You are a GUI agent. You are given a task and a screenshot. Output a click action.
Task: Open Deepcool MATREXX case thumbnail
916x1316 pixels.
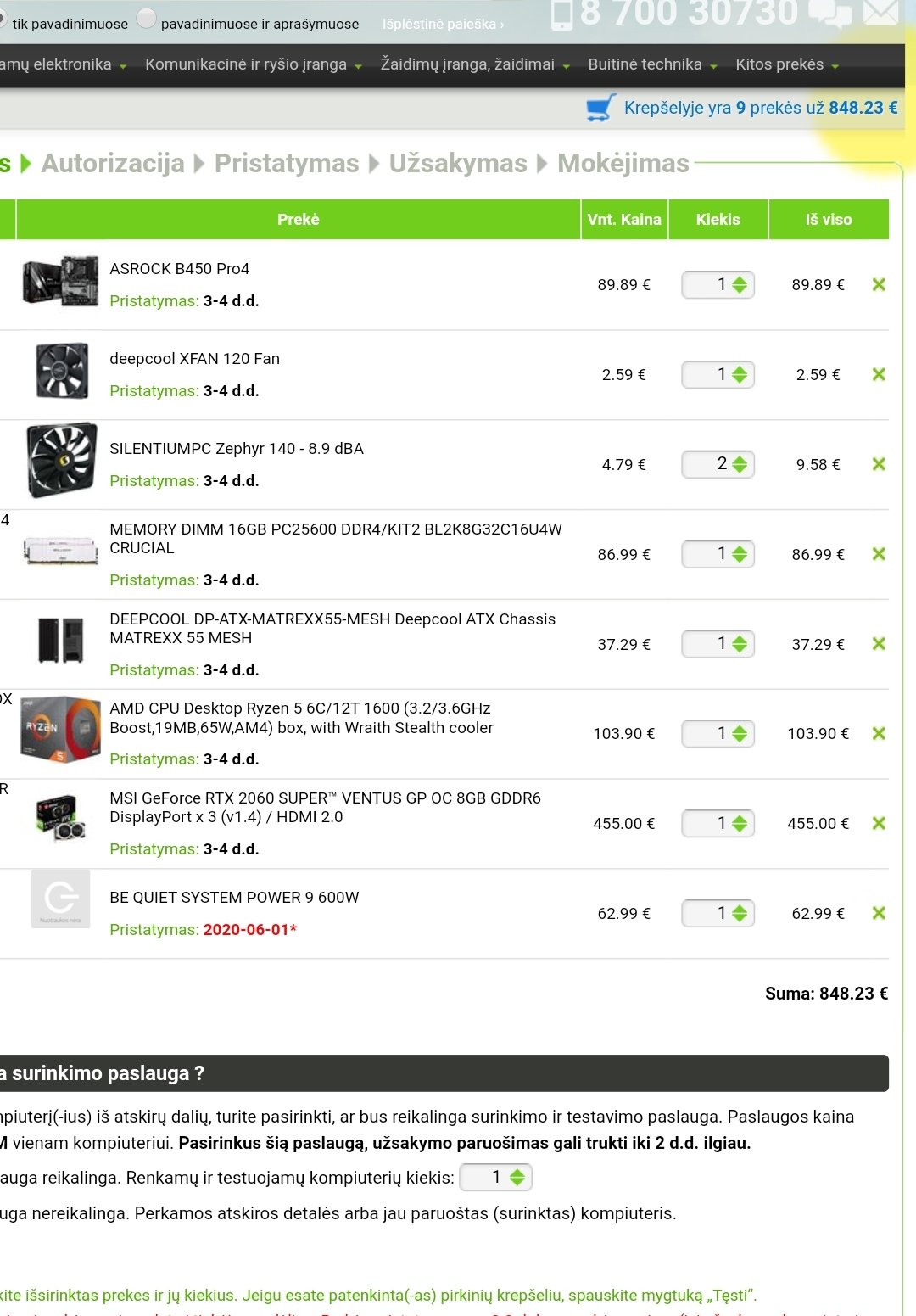pos(61,640)
